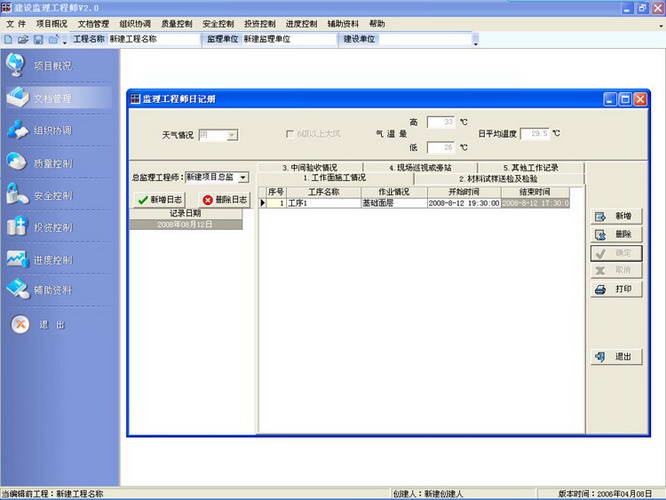This screenshot has height=500, width=666.
Task: Open 安全控制 lock icon in sidebar
Action: click(17, 194)
